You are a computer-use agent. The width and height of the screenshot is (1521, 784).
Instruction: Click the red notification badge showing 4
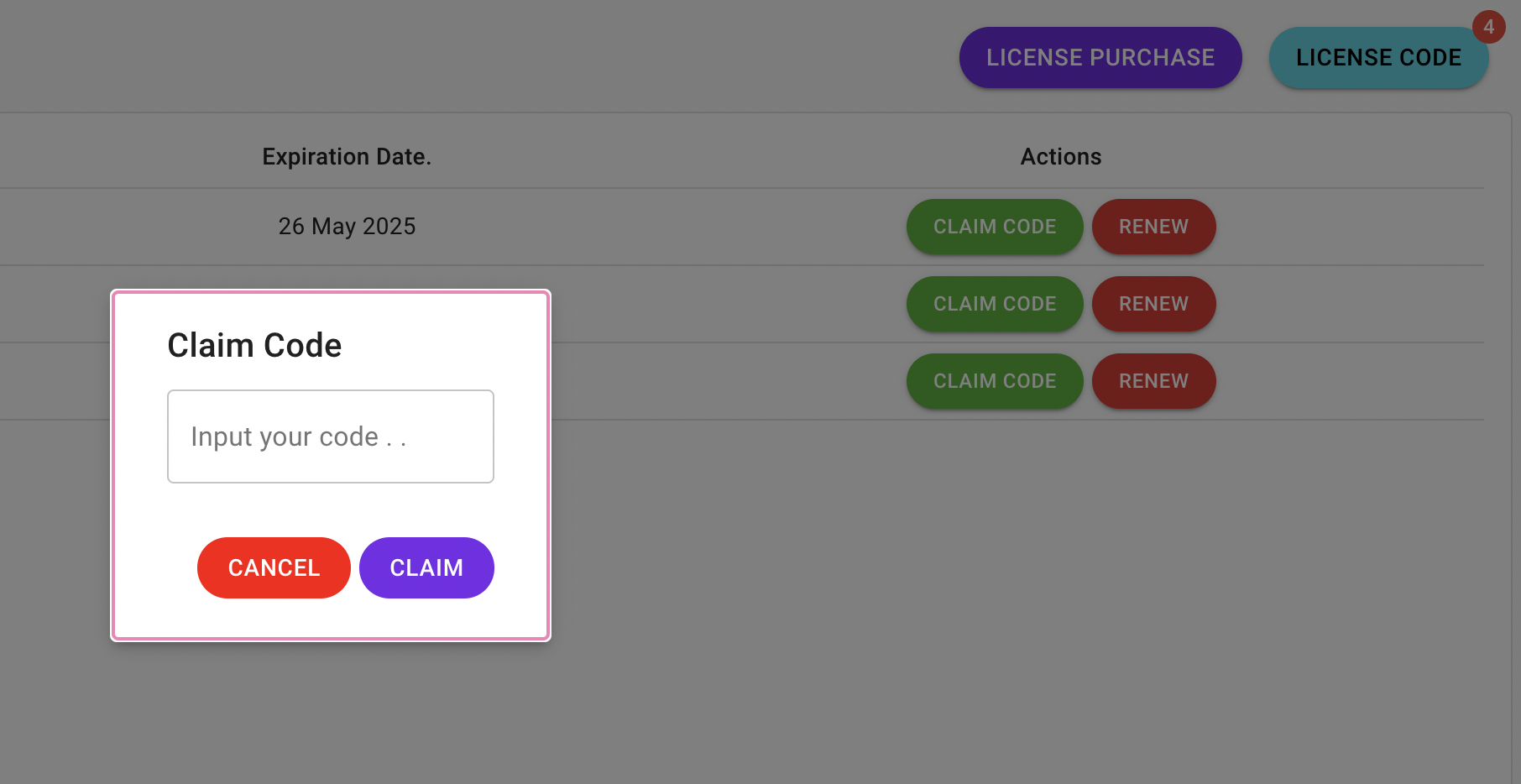(1488, 27)
